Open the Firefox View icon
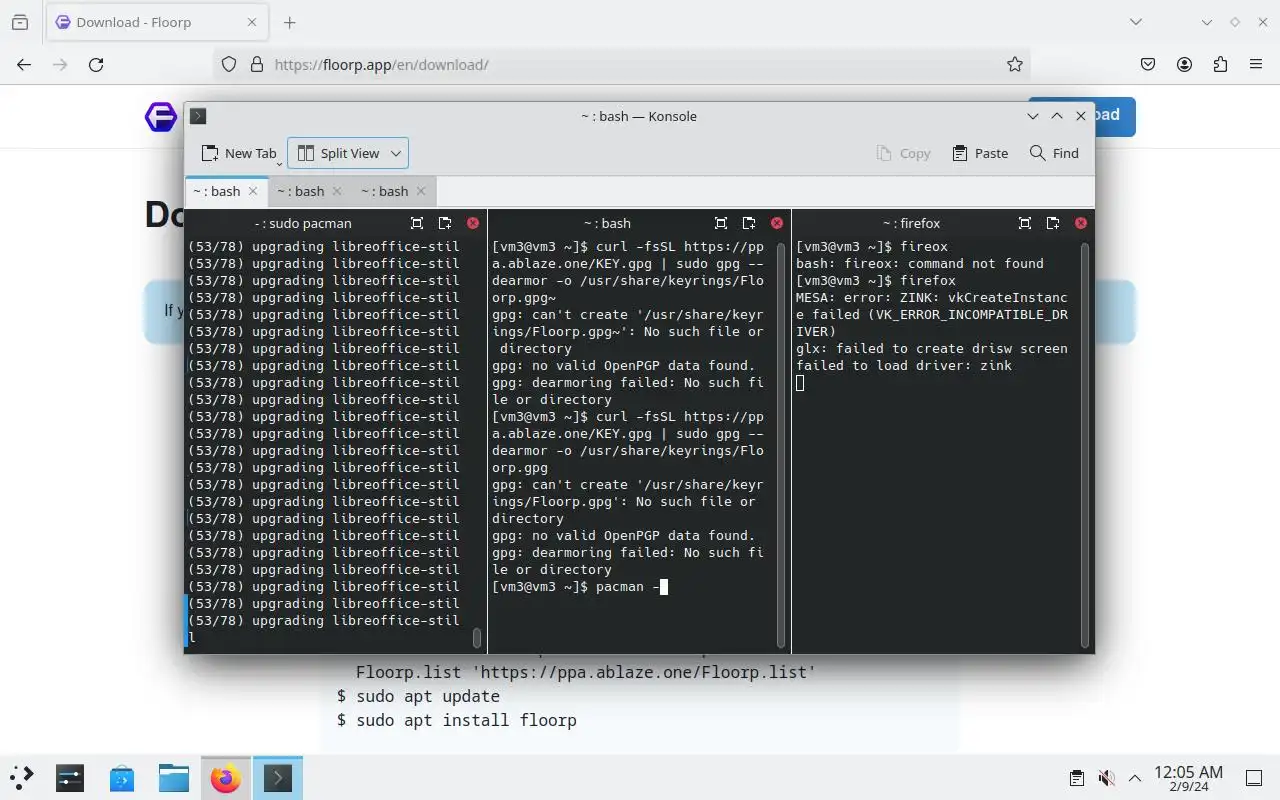 [19, 22]
